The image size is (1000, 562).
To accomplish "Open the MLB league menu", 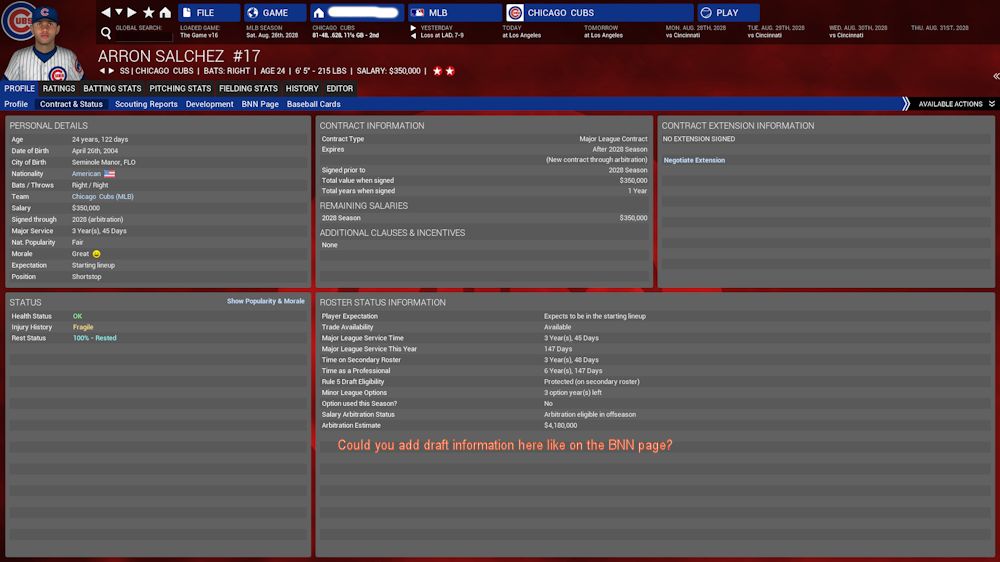I will pyautogui.click(x=455, y=13).
